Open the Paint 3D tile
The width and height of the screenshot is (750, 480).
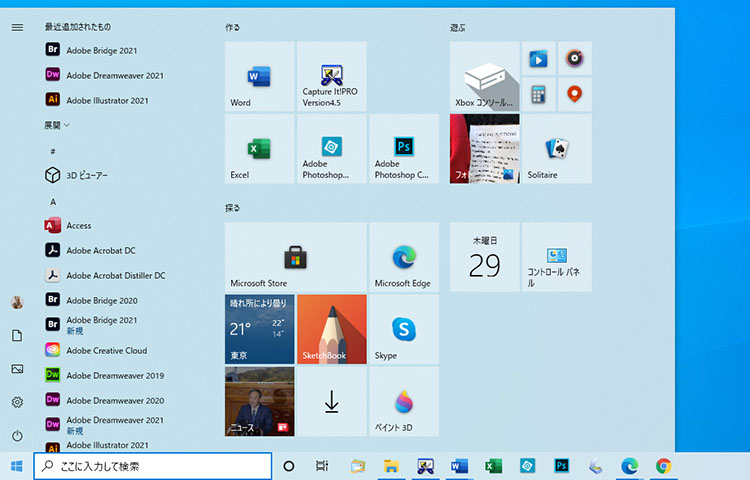[403, 401]
